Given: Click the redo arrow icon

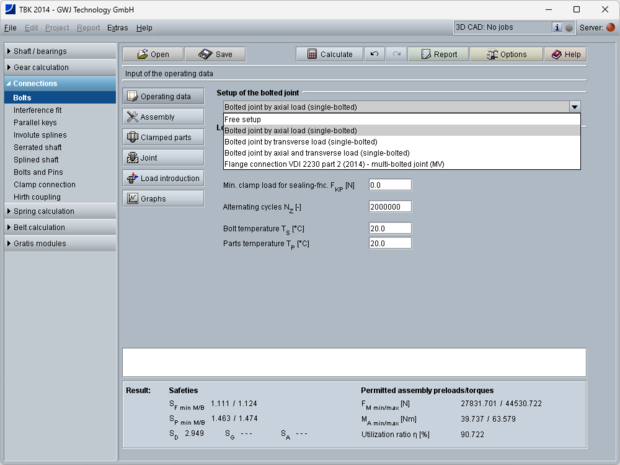Looking at the screenshot, I should pos(396,54).
